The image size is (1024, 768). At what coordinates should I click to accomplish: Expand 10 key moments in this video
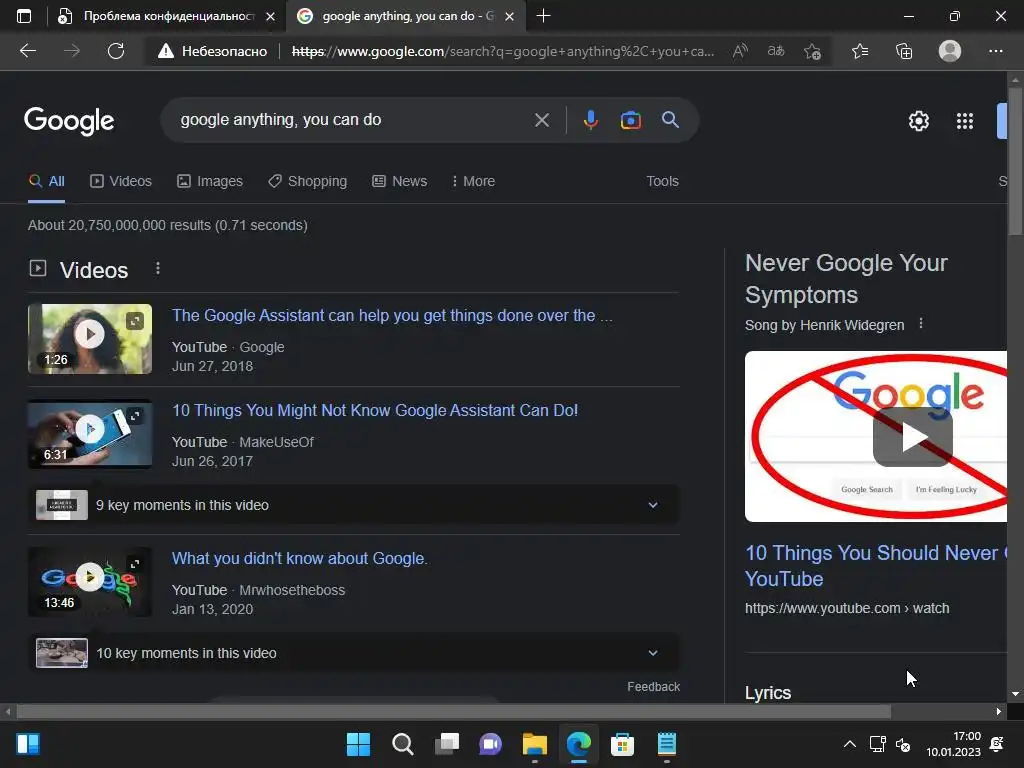coord(353,653)
